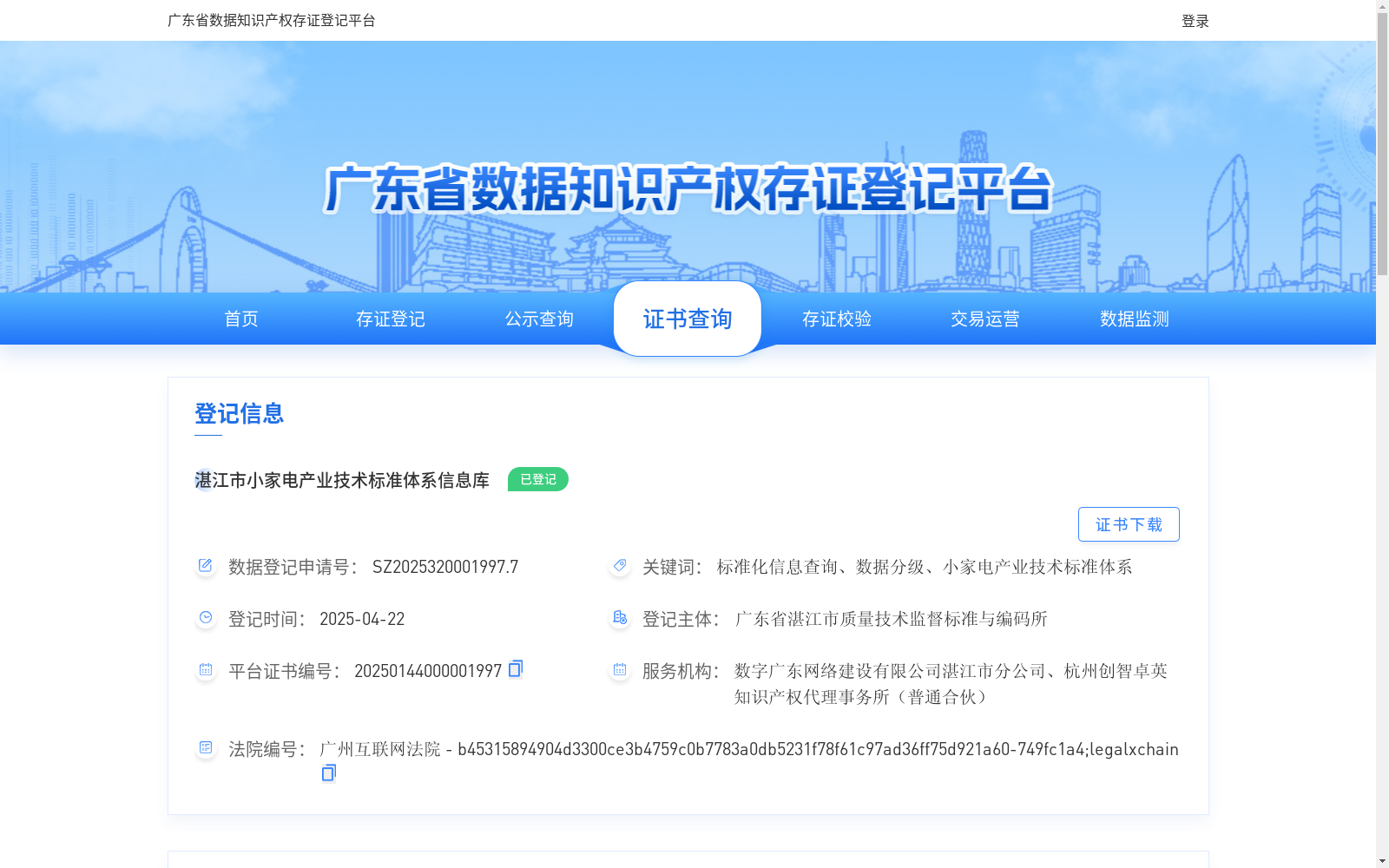Click the platform title in the top bar
This screenshot has height=868, width=1389.
coord(271,20)
